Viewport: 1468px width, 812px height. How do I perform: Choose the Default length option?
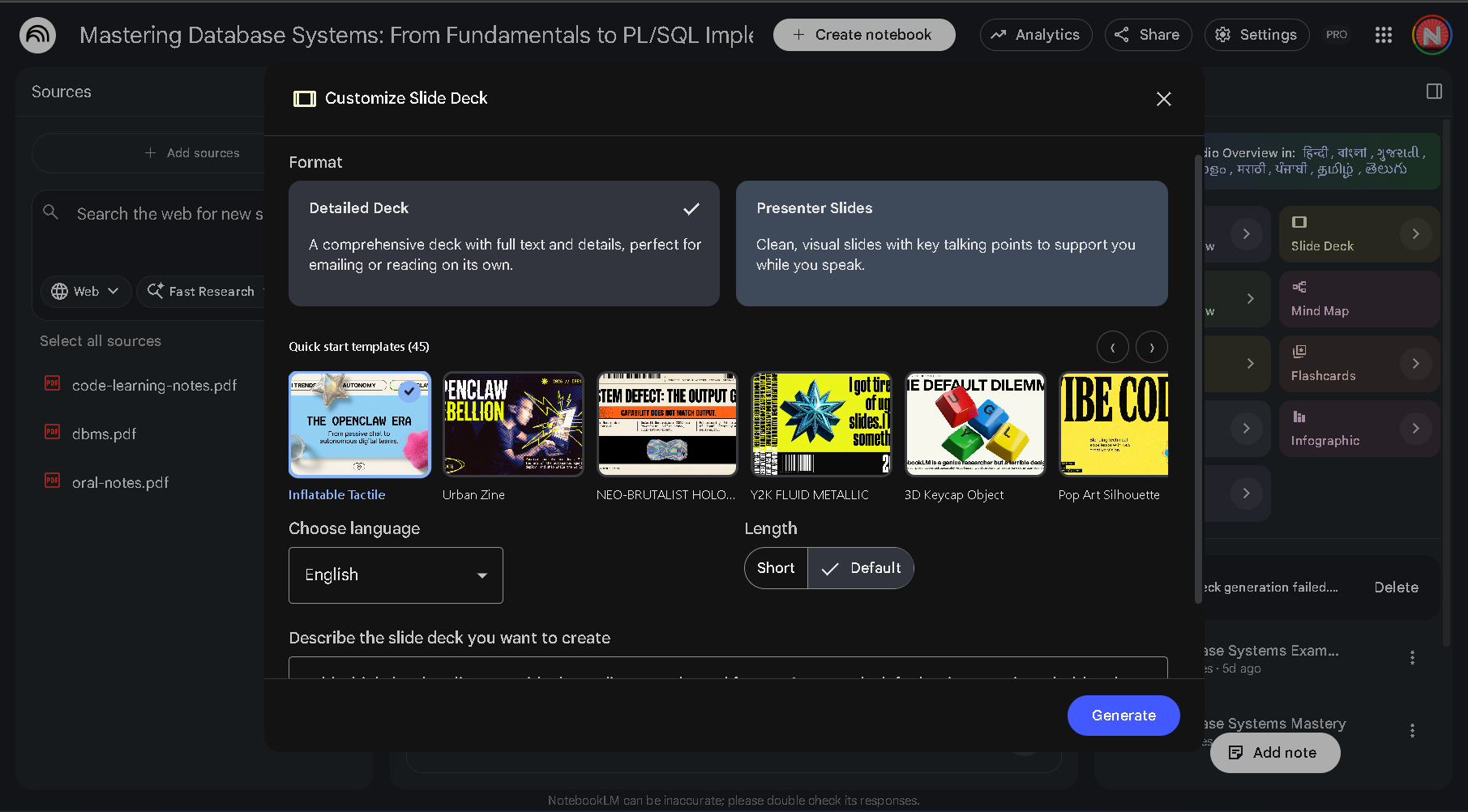[x=861, y=568]
